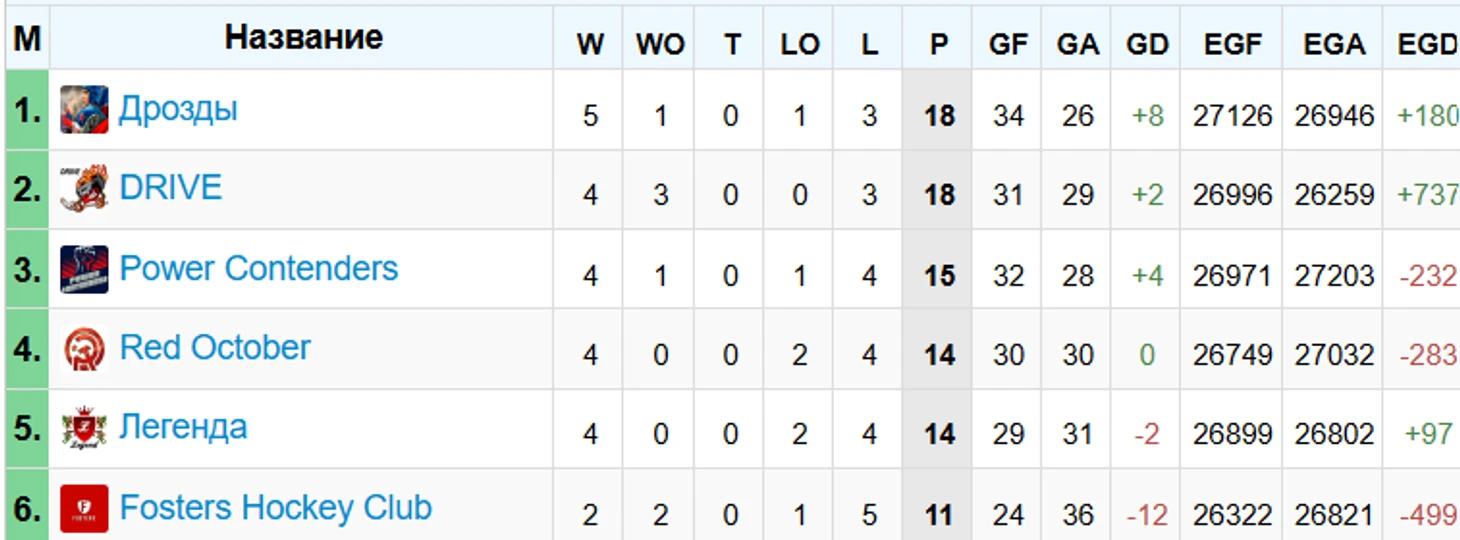This screenshot has width=1460, height=540.
Task: Sort table by the P points column
Action: pyautogui.click(x=938, y=44)
